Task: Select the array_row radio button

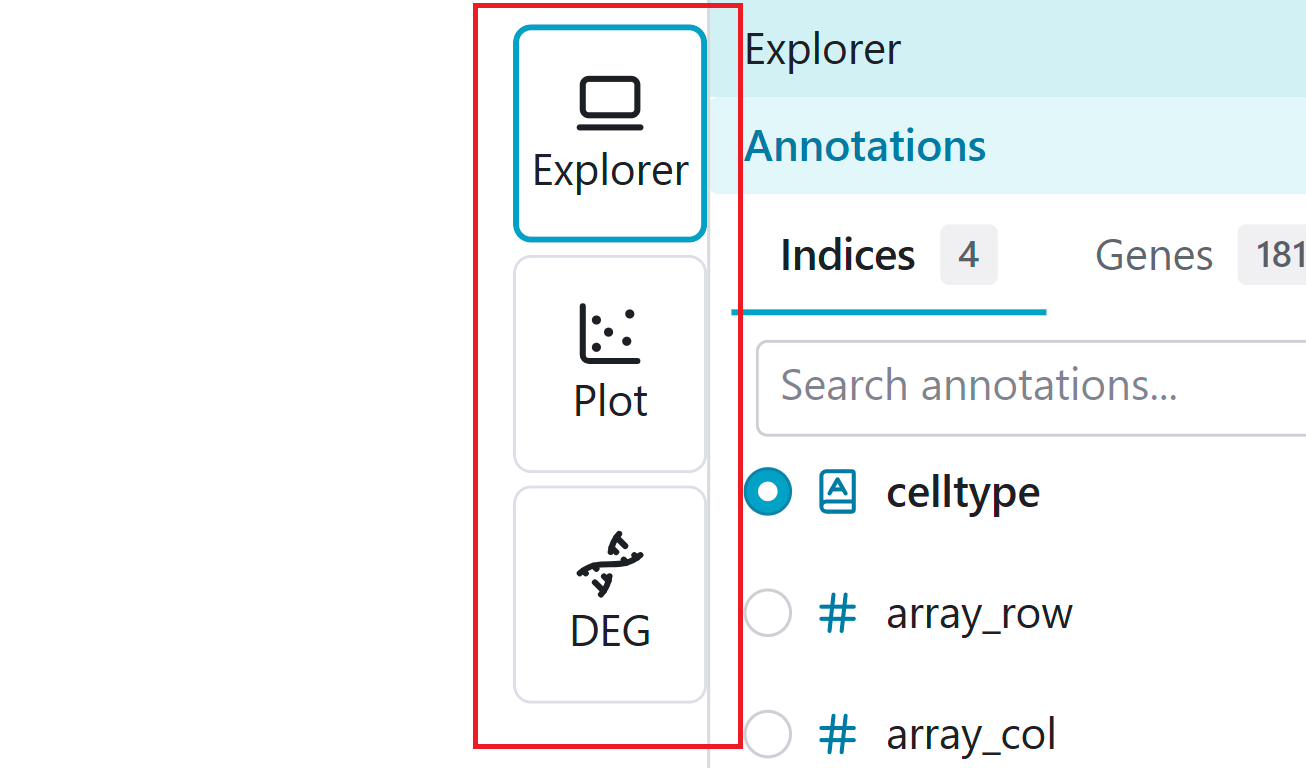Action: (767, 613)
